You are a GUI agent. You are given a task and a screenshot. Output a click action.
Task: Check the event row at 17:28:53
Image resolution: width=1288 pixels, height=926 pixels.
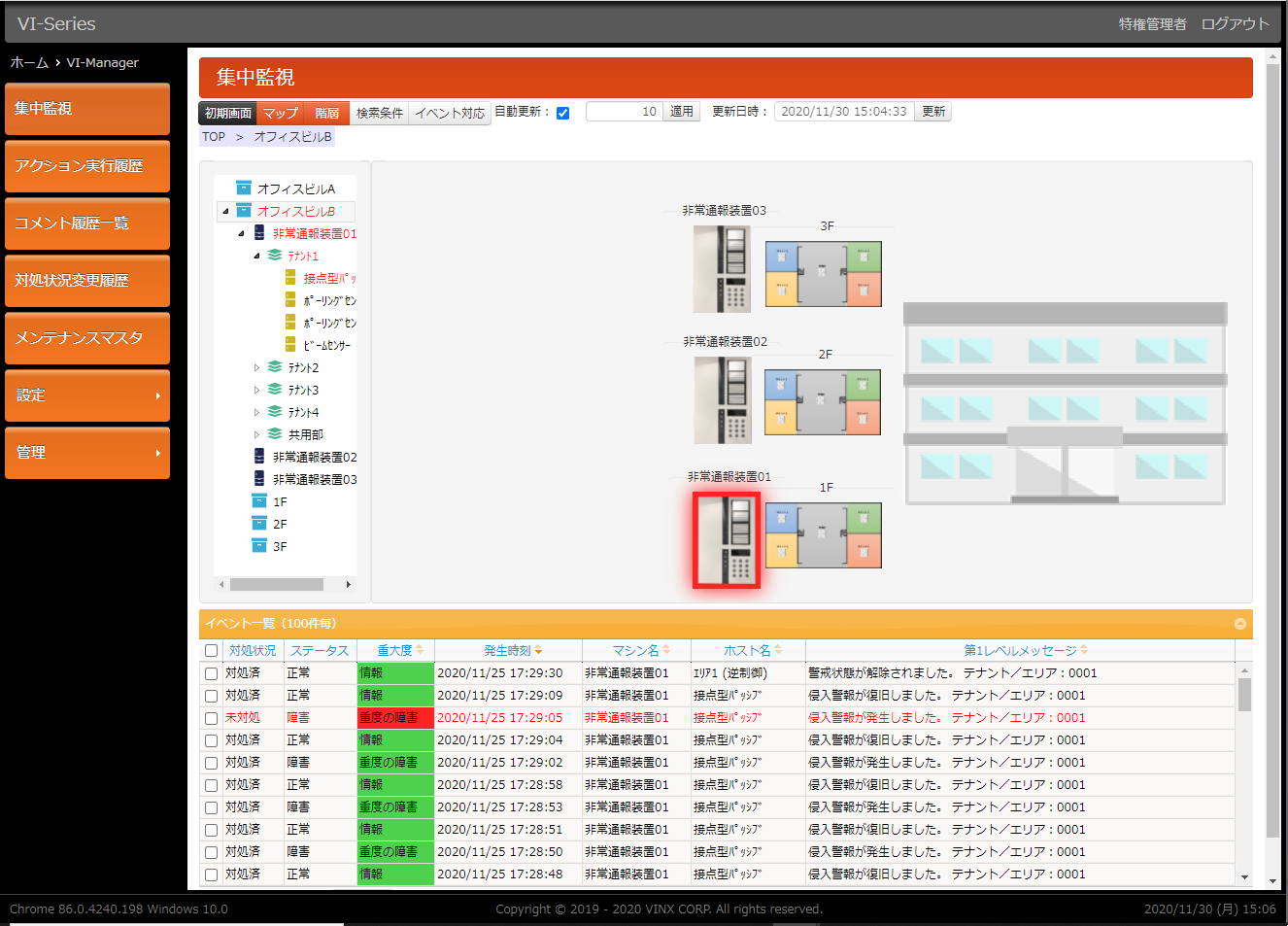pos(211,807)
